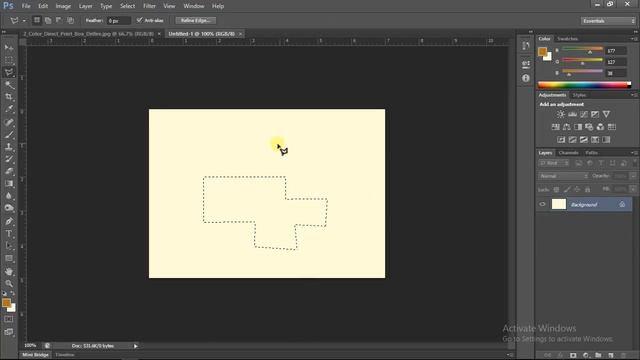
Task: Toggle lock transparent pixels
Action: coord(556,189)
